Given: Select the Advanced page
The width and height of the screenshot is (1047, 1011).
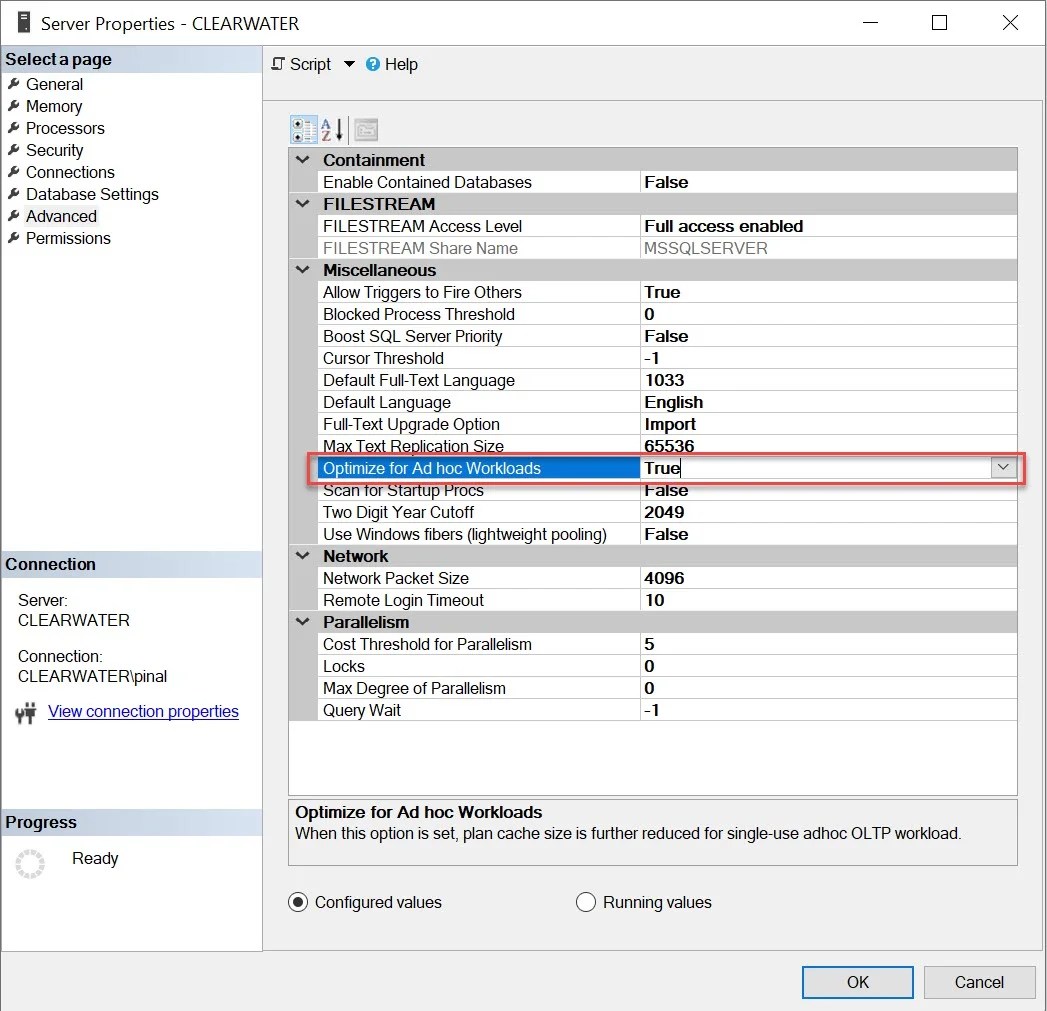Looking at the screenshot, I should (61, 216).
